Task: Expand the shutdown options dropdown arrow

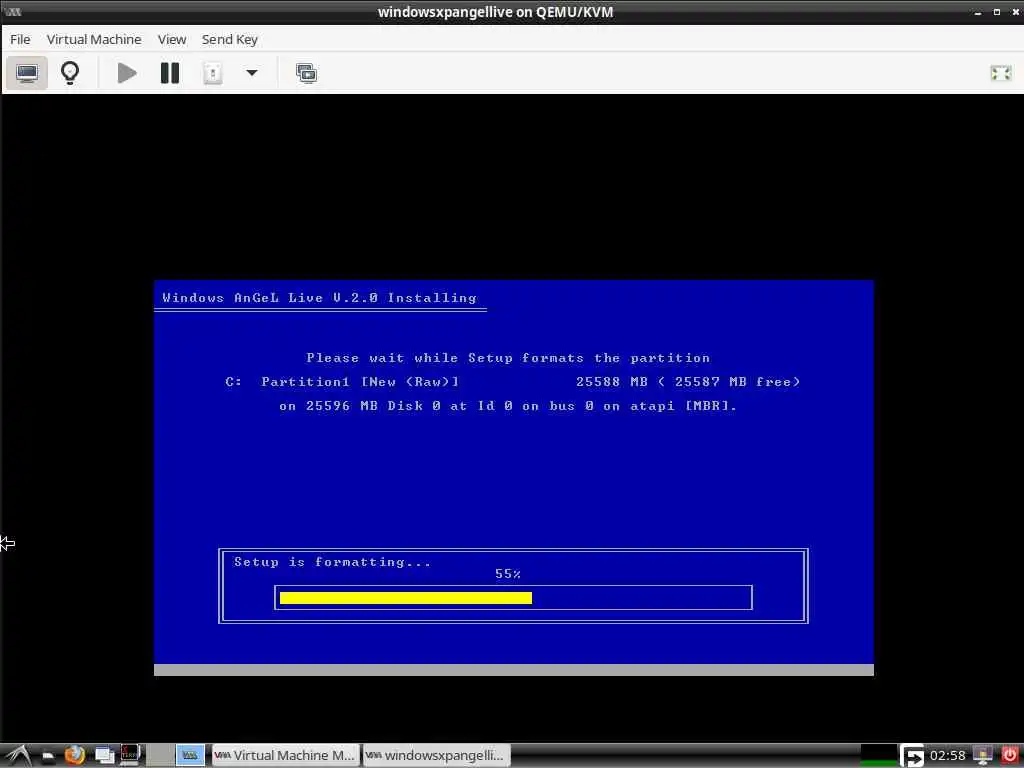Action: coord(251,73)
